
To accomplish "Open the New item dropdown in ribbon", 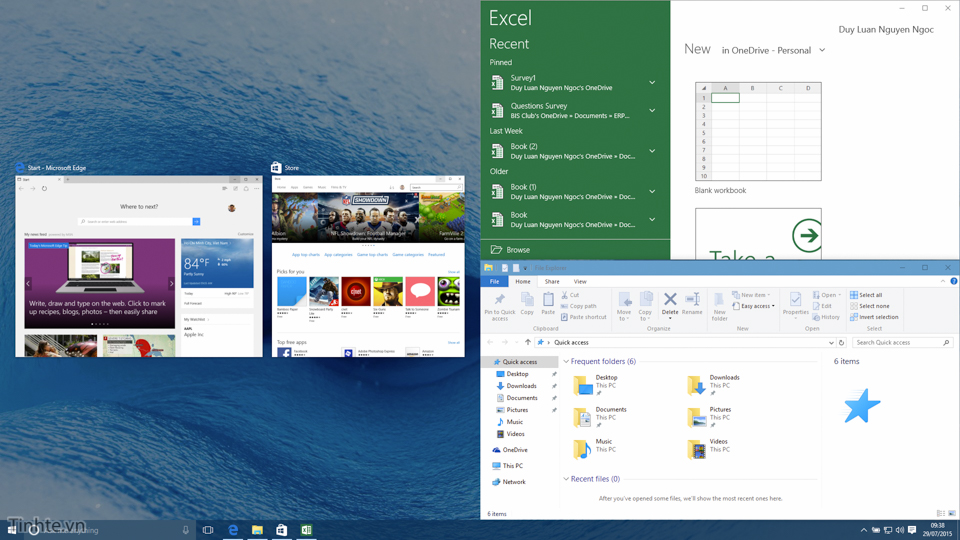I will pyautogui.click(x=751, y=295).
